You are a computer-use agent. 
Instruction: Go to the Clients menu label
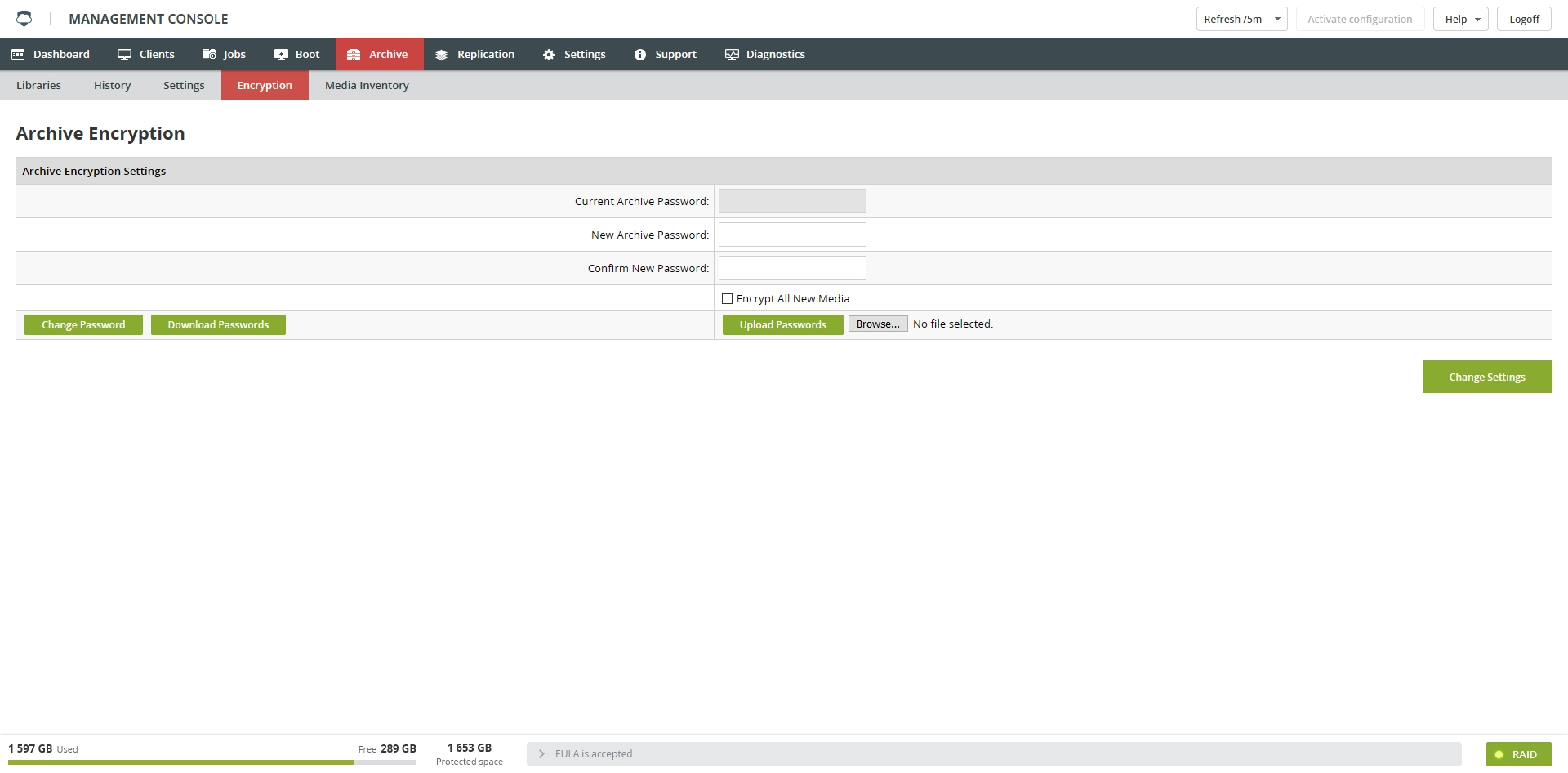coord(157,54)
